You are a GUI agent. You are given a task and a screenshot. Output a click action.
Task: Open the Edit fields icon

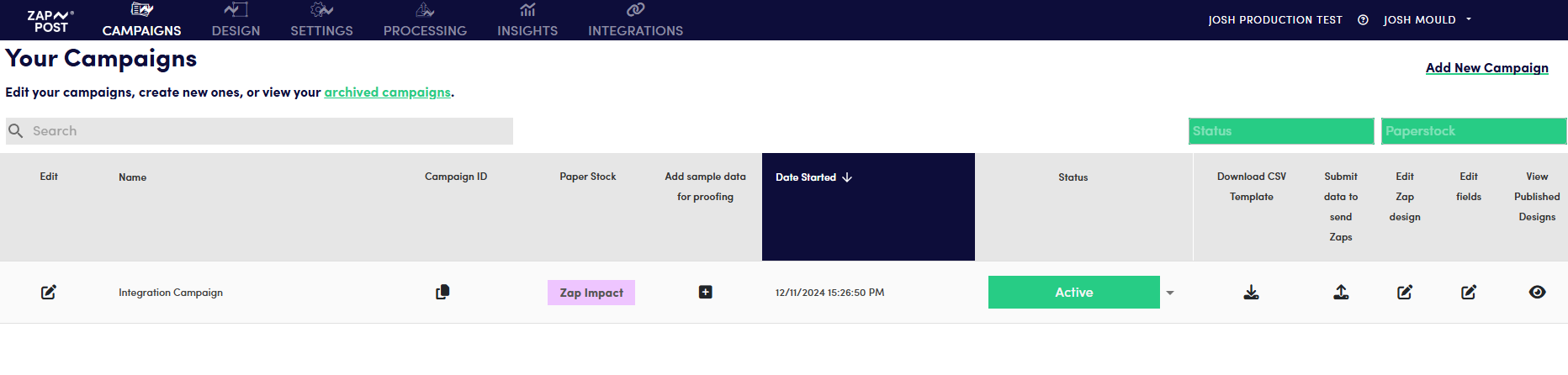coord(1469,292)
